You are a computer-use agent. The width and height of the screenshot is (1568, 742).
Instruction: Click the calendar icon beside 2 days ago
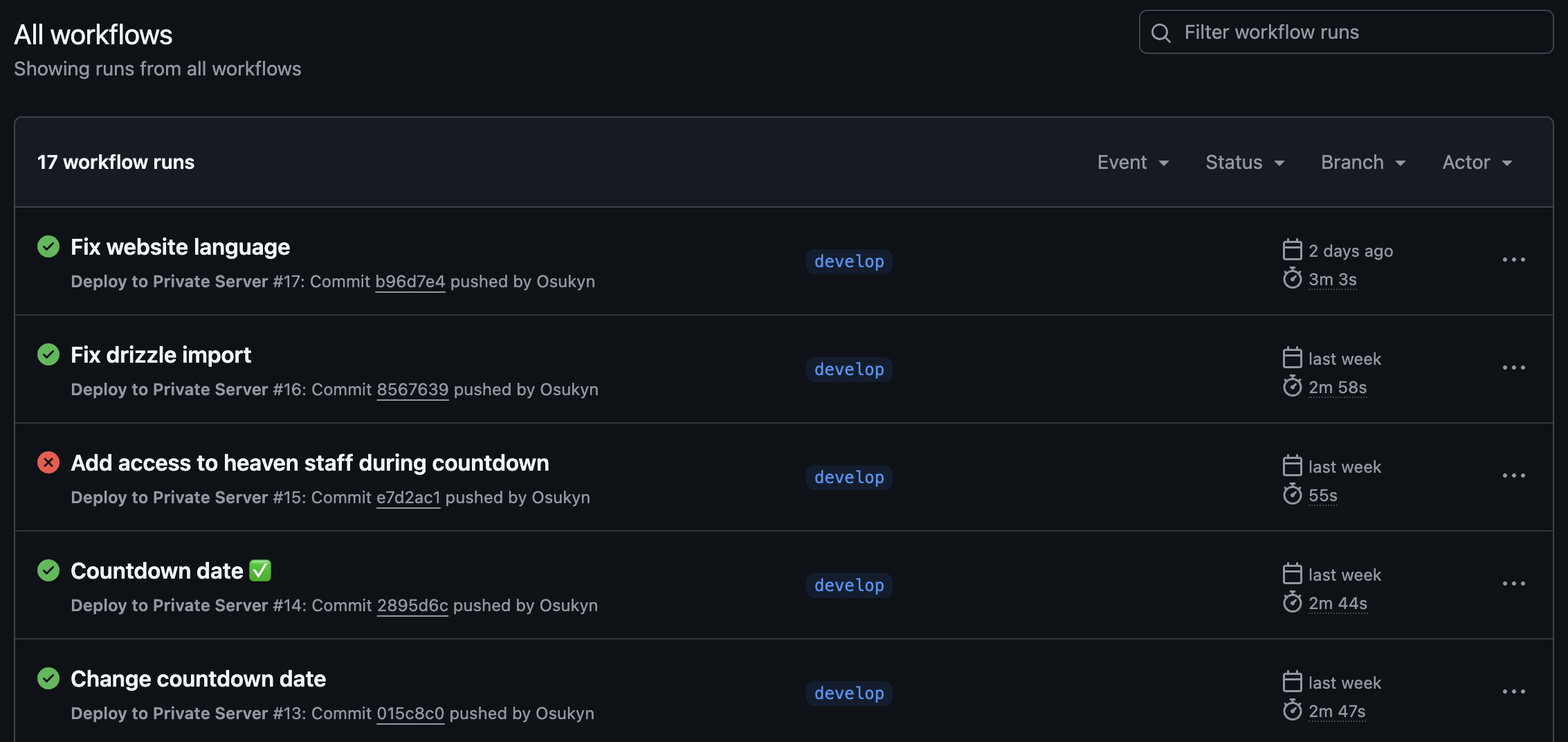click(1292, 249)
